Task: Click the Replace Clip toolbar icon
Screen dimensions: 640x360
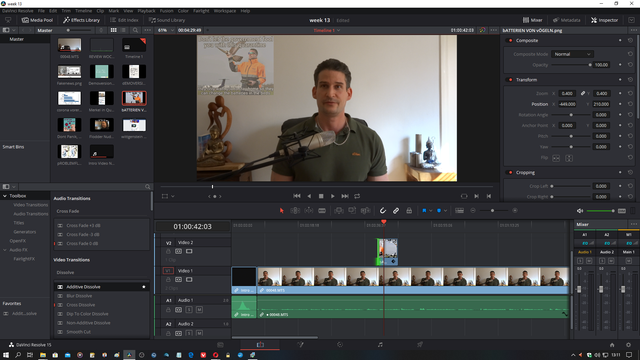Action: (365, 211)
